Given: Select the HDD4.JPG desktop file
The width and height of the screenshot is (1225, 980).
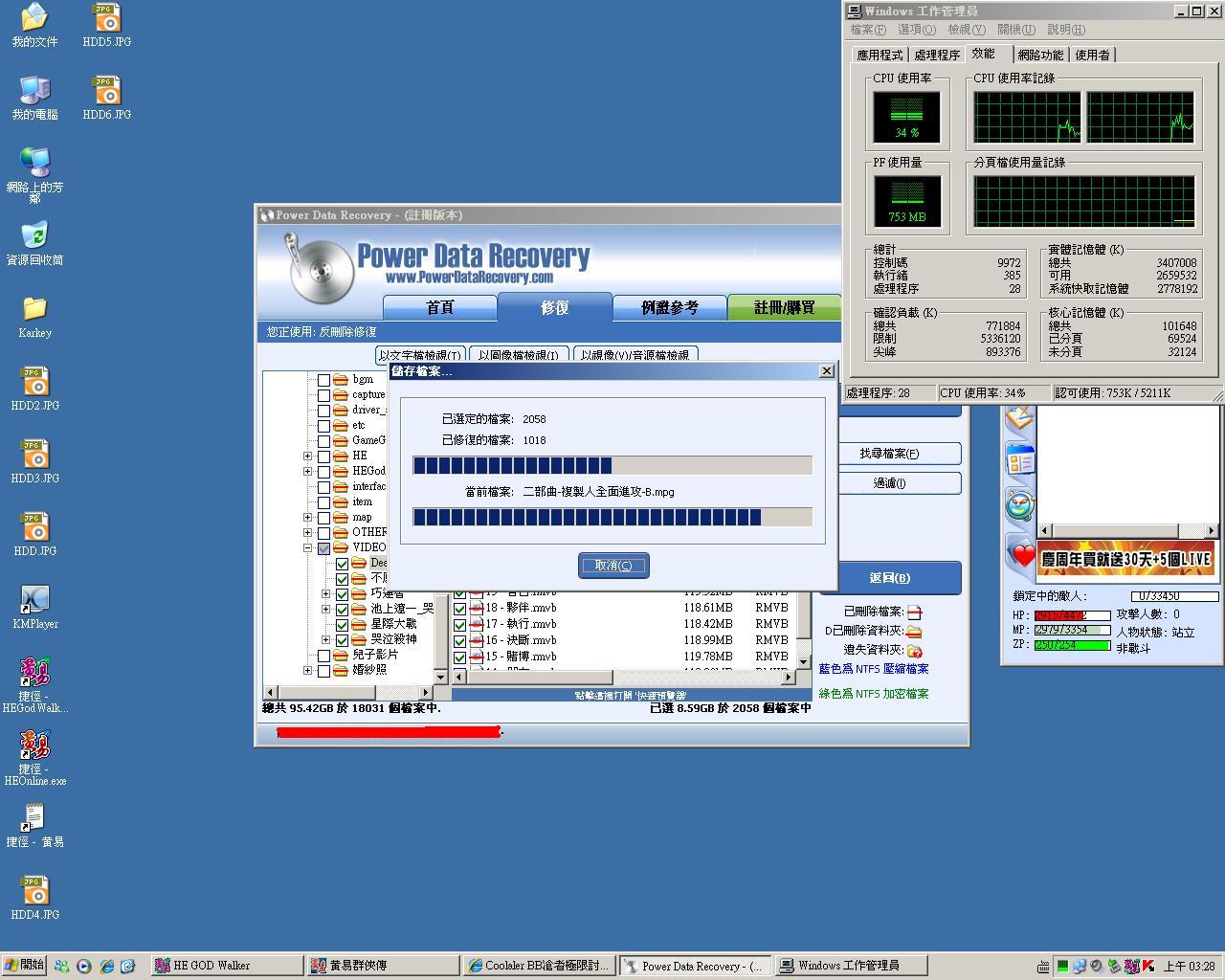Looking at the screenshot, I should coord(34,898).
